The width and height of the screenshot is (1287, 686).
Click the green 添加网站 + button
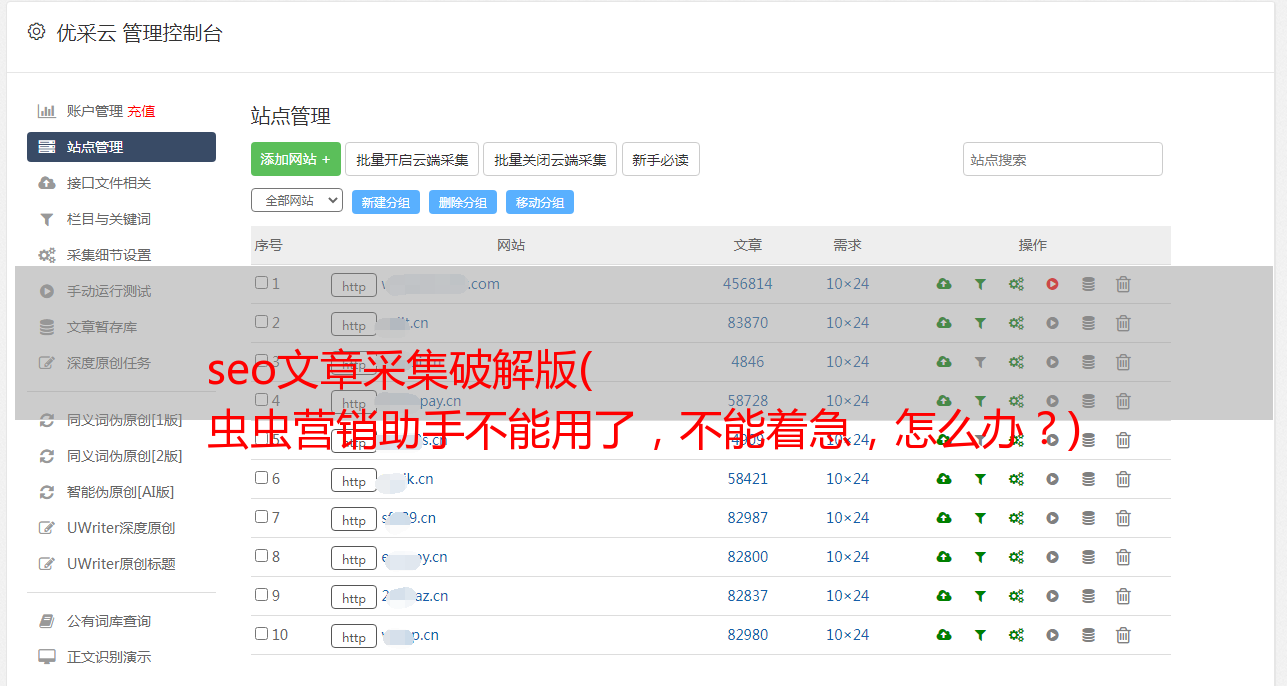pyautogui.click(x=296, y=159)
